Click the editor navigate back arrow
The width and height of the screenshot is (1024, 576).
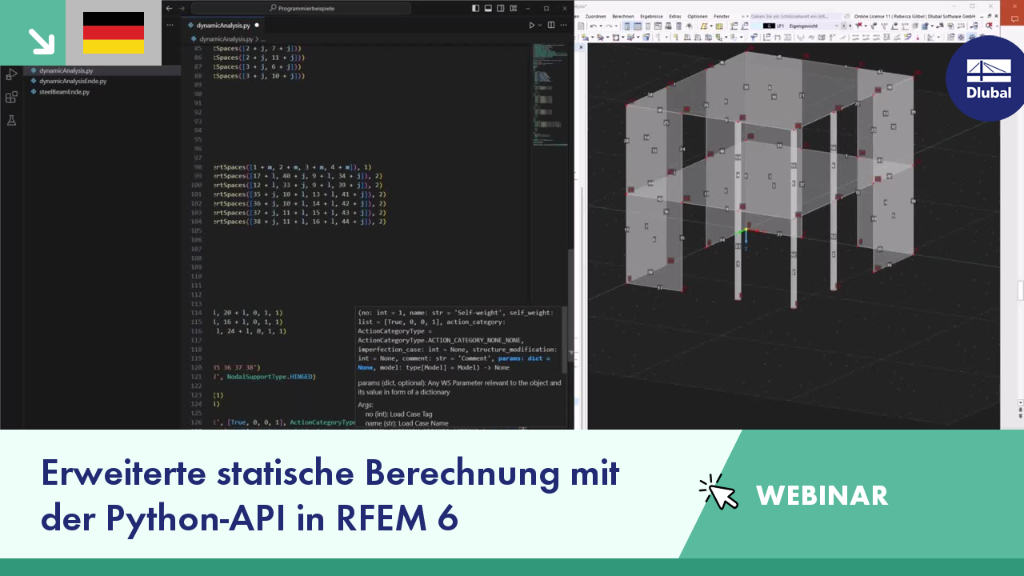(x=169, y=8)
